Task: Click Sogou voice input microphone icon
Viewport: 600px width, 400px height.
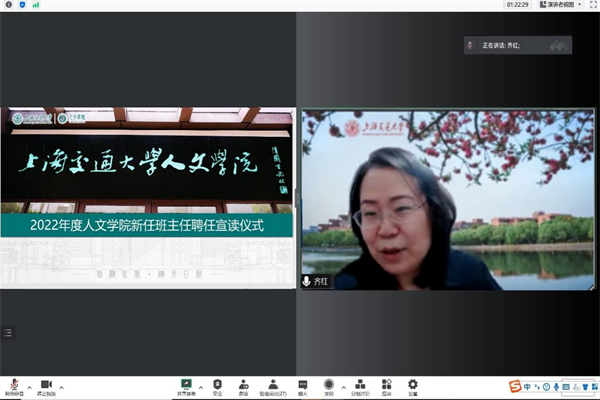Action: pyautogui.click(x=556, y=387)
